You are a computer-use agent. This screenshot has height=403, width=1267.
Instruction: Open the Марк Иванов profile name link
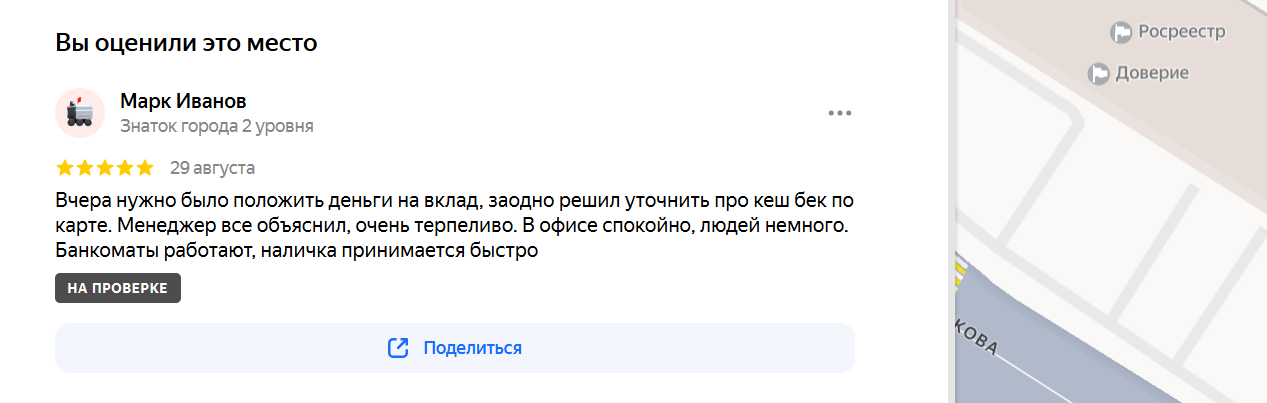183,101
